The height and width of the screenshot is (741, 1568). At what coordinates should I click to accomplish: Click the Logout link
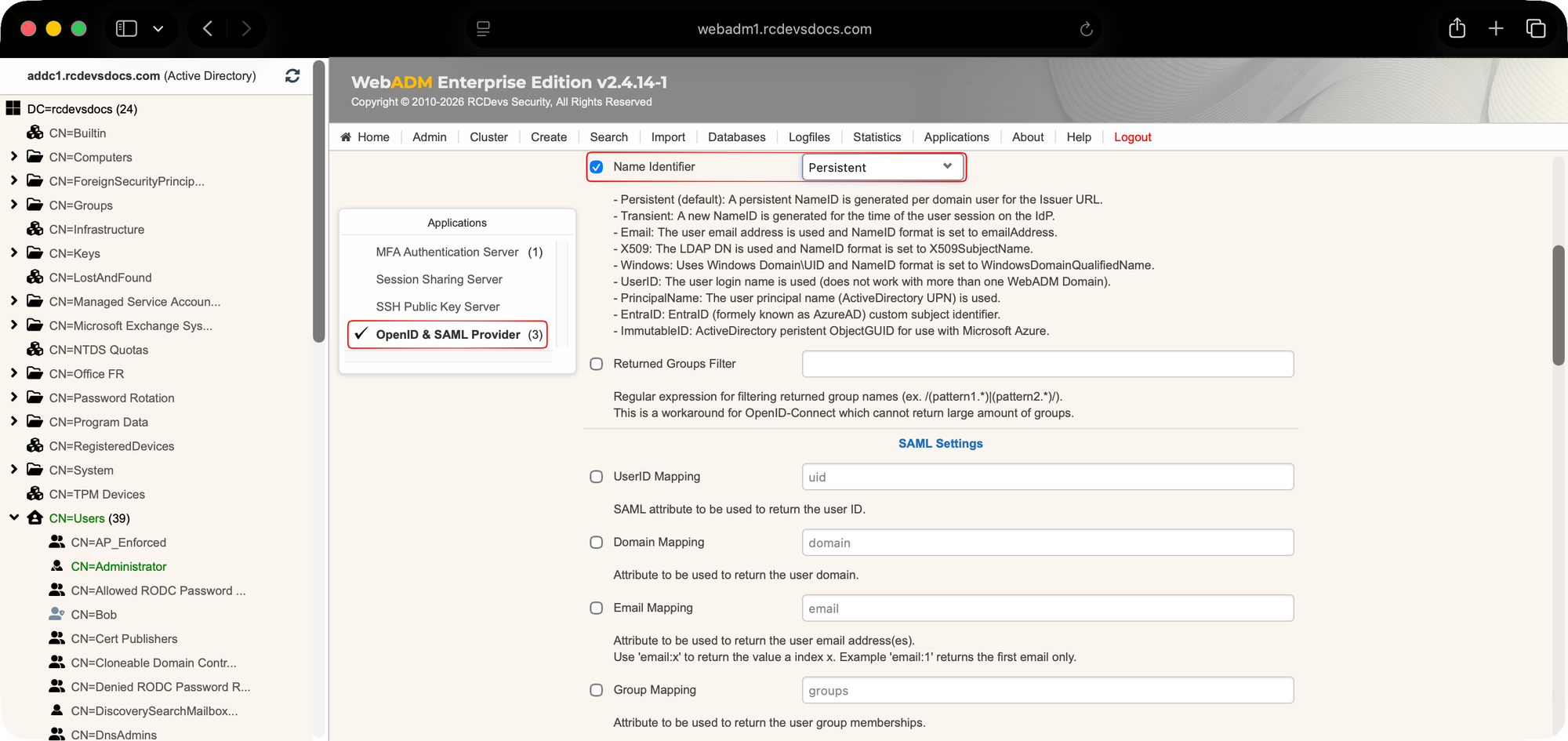(1133, 137)
